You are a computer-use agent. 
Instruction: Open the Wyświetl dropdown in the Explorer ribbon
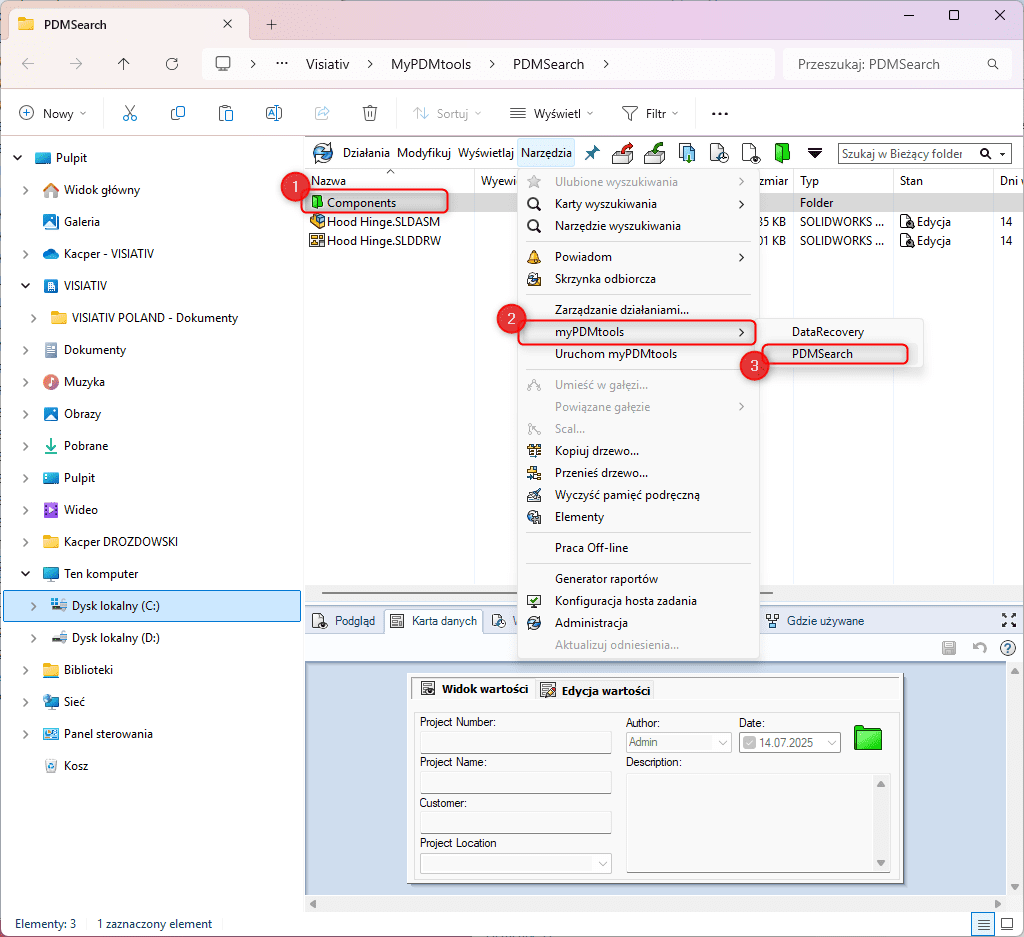[x=551, y=113]
